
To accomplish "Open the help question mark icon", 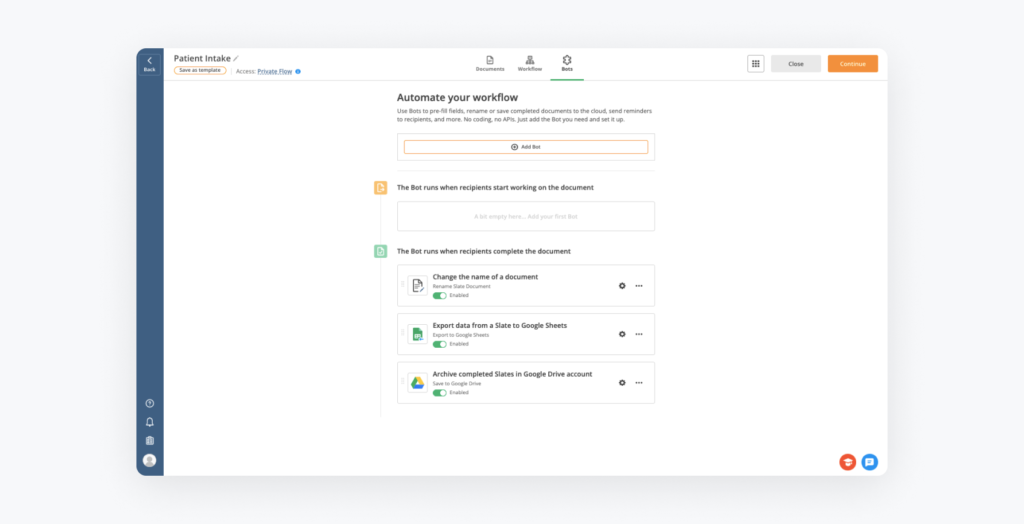I will (149, 403).
